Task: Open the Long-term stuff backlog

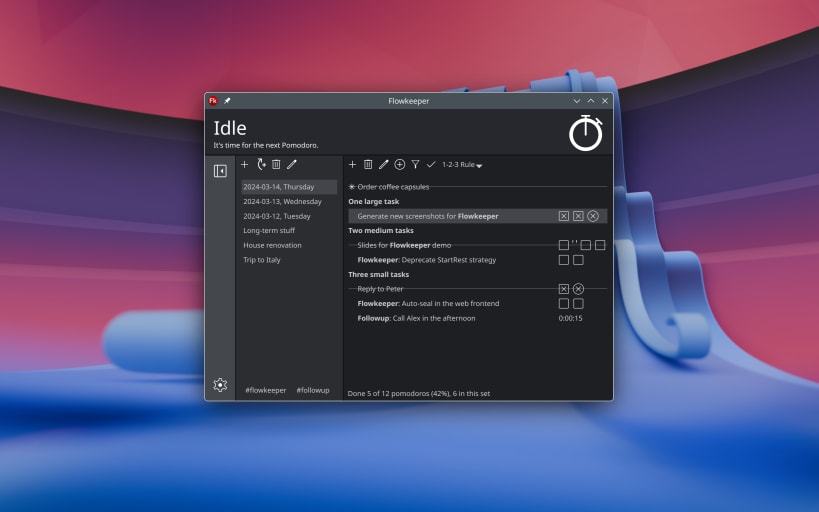Action: click(289, 230)
